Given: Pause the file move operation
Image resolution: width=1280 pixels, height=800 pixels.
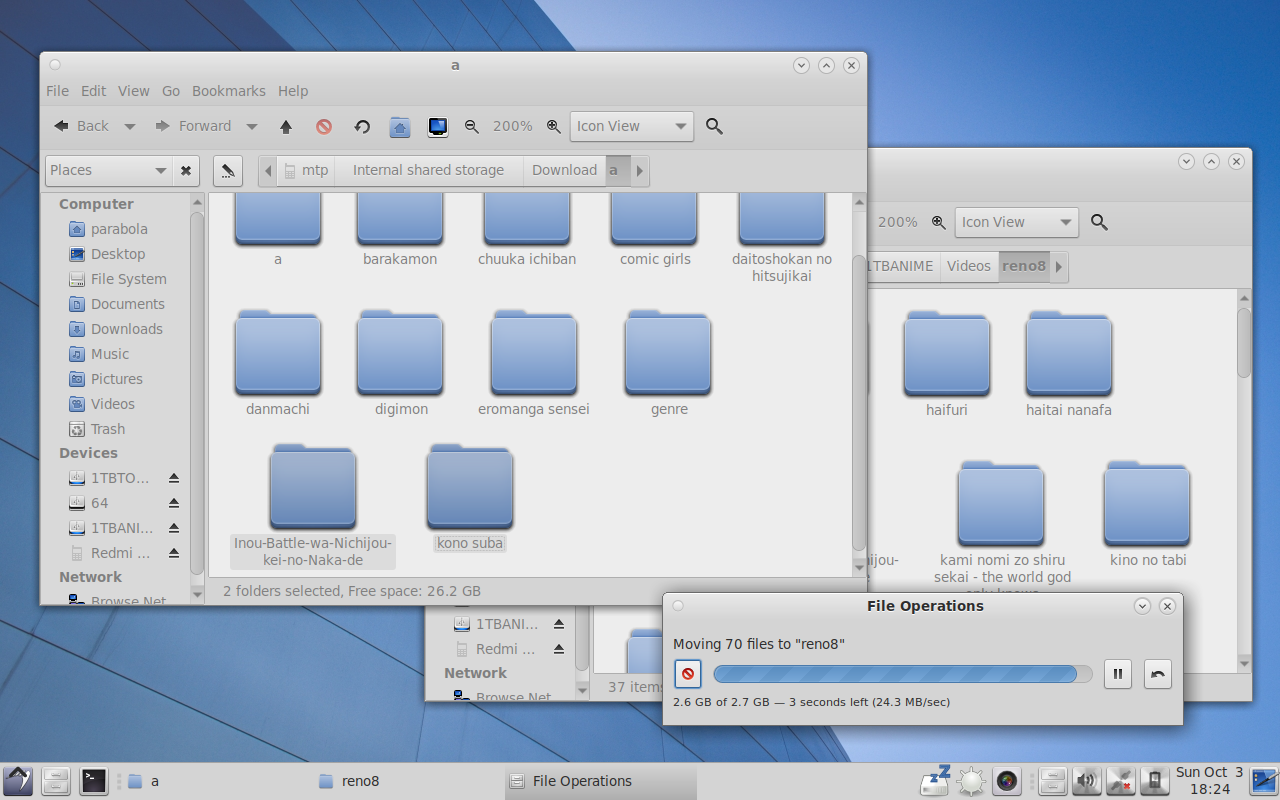Looking at the screenshot, I should tap(1118, 674).
